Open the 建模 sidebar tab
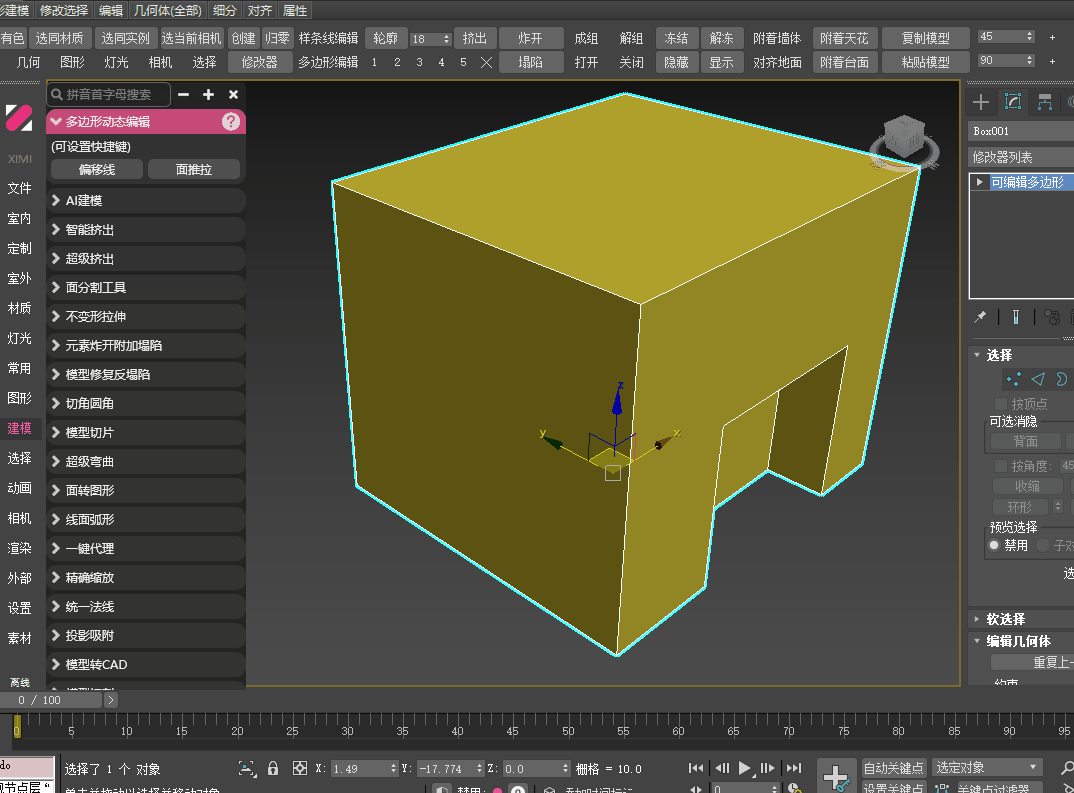Image resolution: width=1074 pixels, height=793 pixels. (19, 428)
